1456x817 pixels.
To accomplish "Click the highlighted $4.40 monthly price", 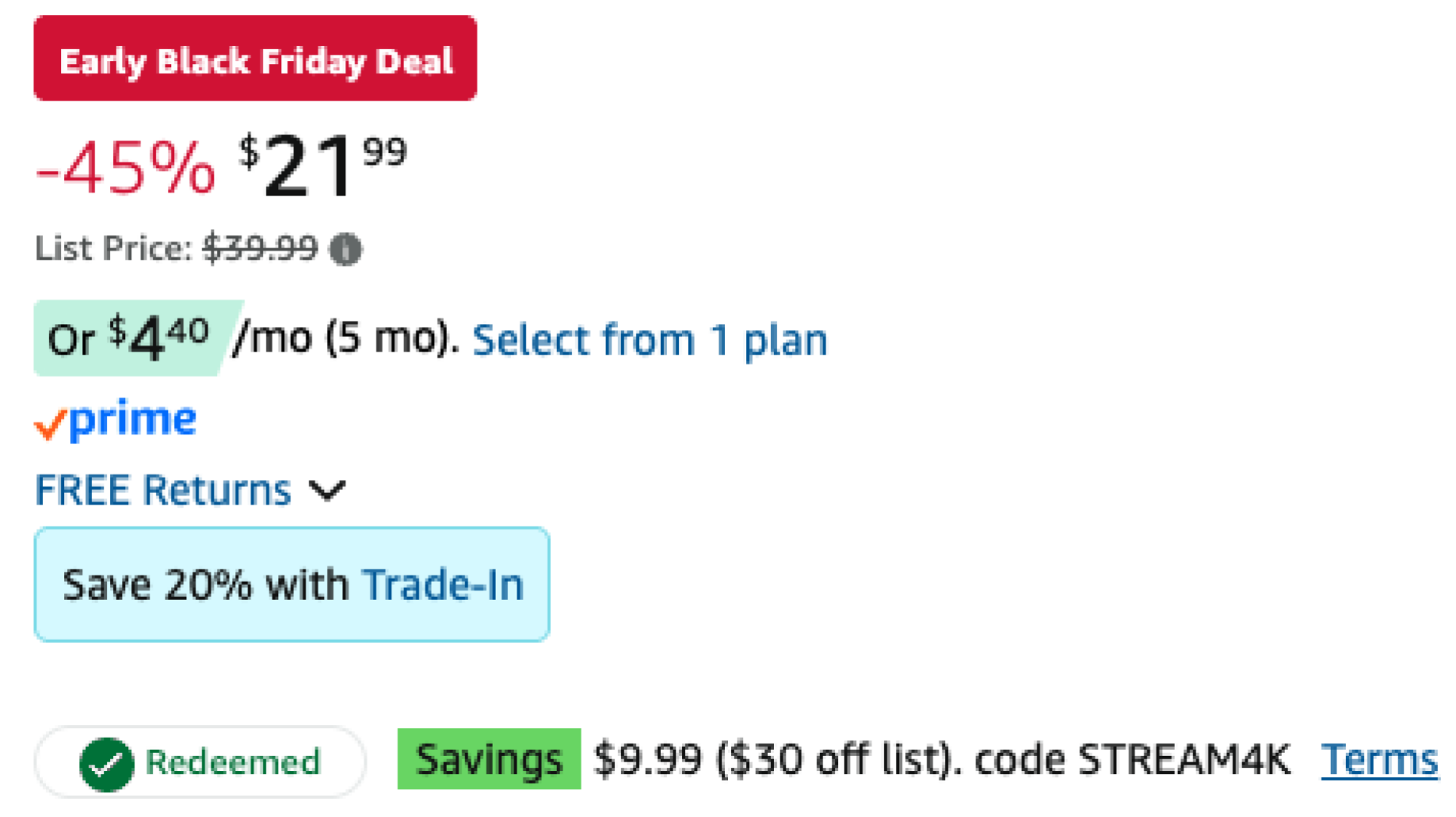I will click(155, 338).
